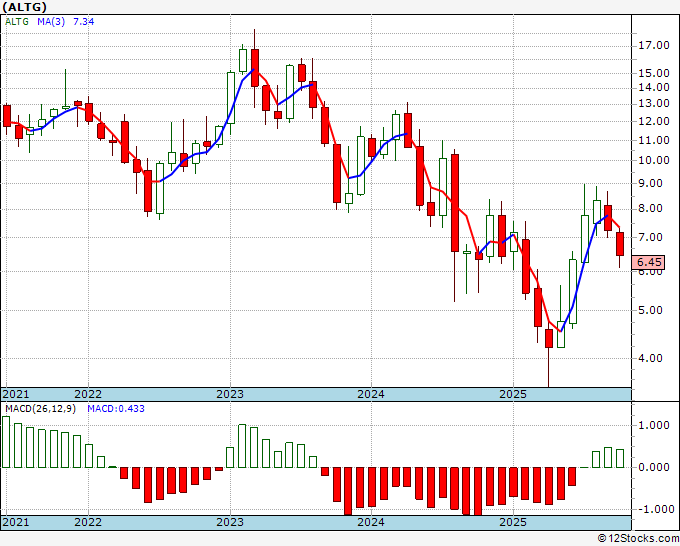Click the (ALTG) chart title
Viewport: 680px width, 546px height.
[25, 7]
